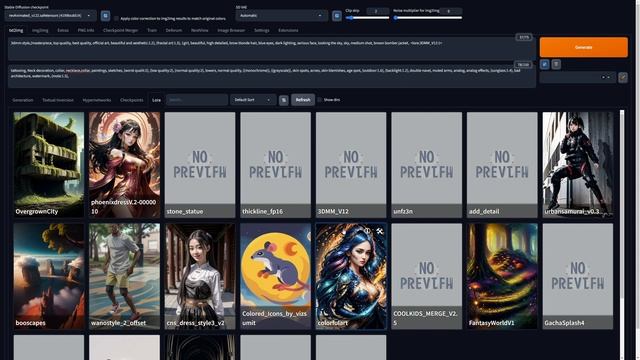
Task: Select the OvergrownCity Lora card
Action: point(49,165)
